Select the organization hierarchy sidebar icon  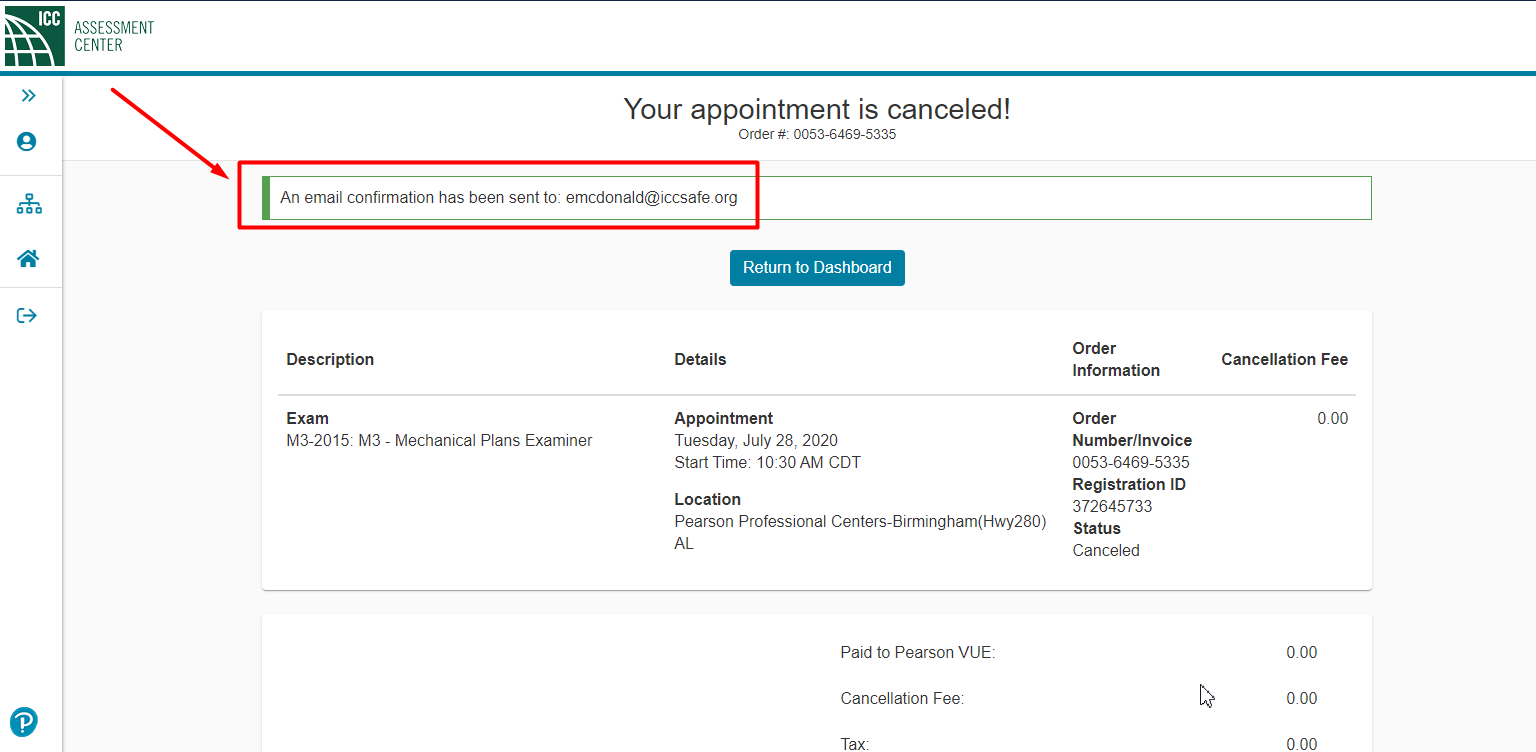(29, 203)
